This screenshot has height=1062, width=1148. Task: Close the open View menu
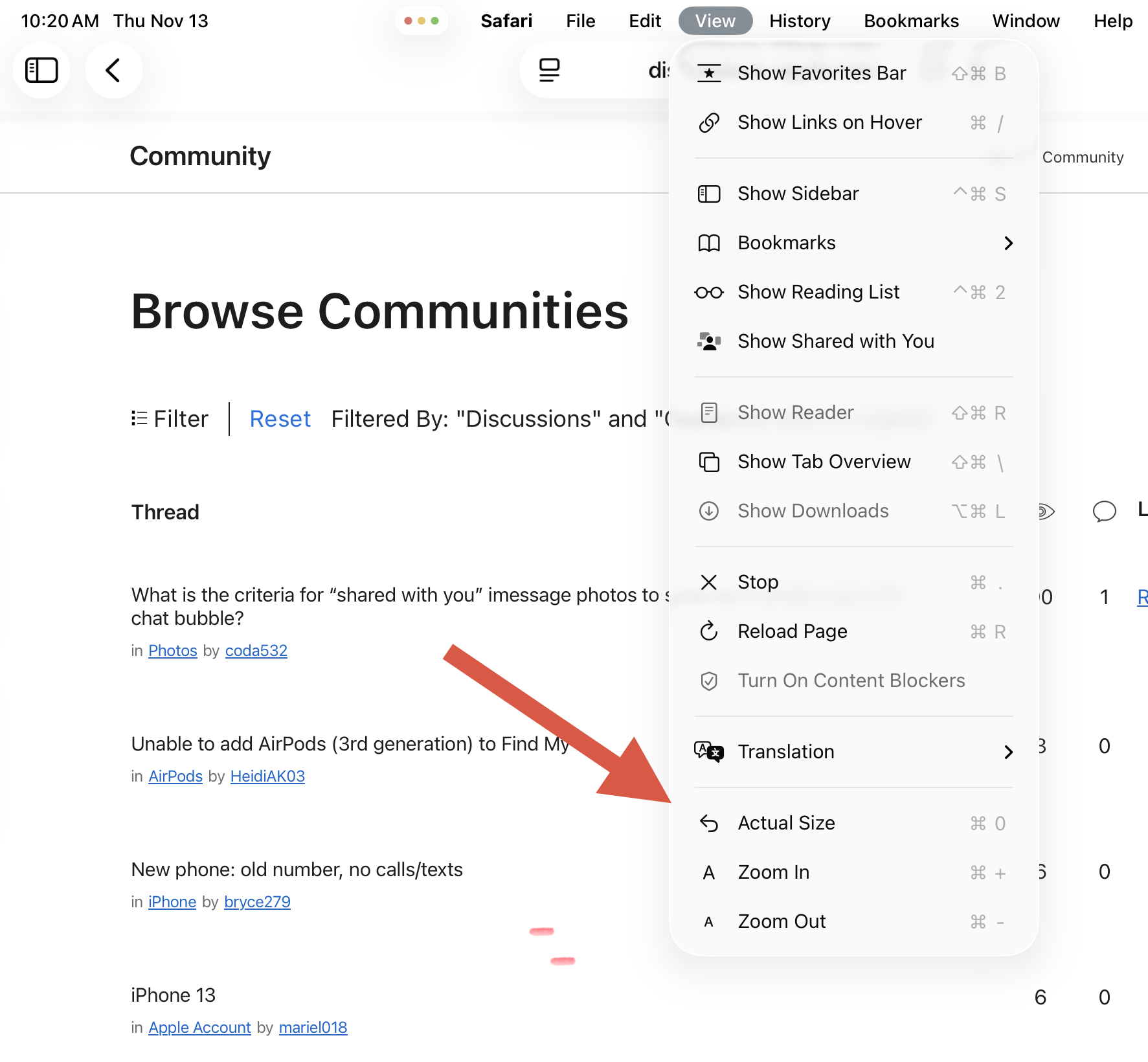click(x=715, y=21)
